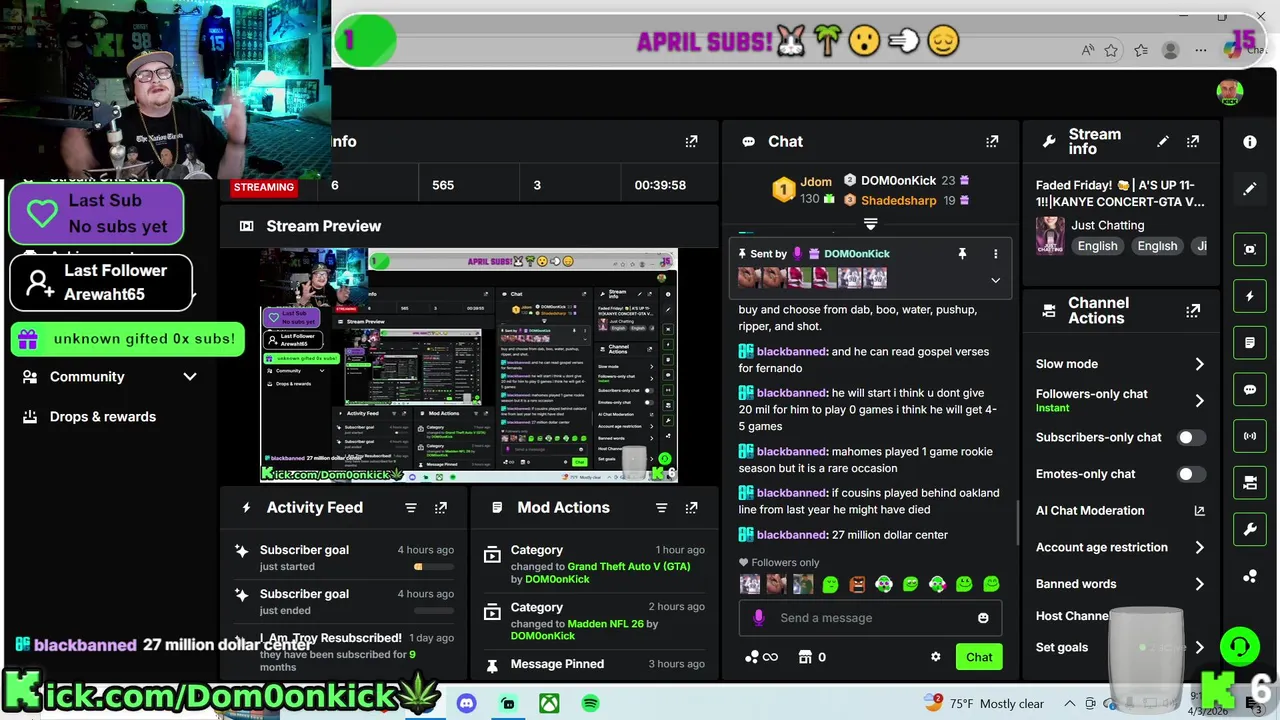Click blackbanned's '27 million dollar center' message
The height and width of the screenshot is (720, 1280).
tap(843, 535)
